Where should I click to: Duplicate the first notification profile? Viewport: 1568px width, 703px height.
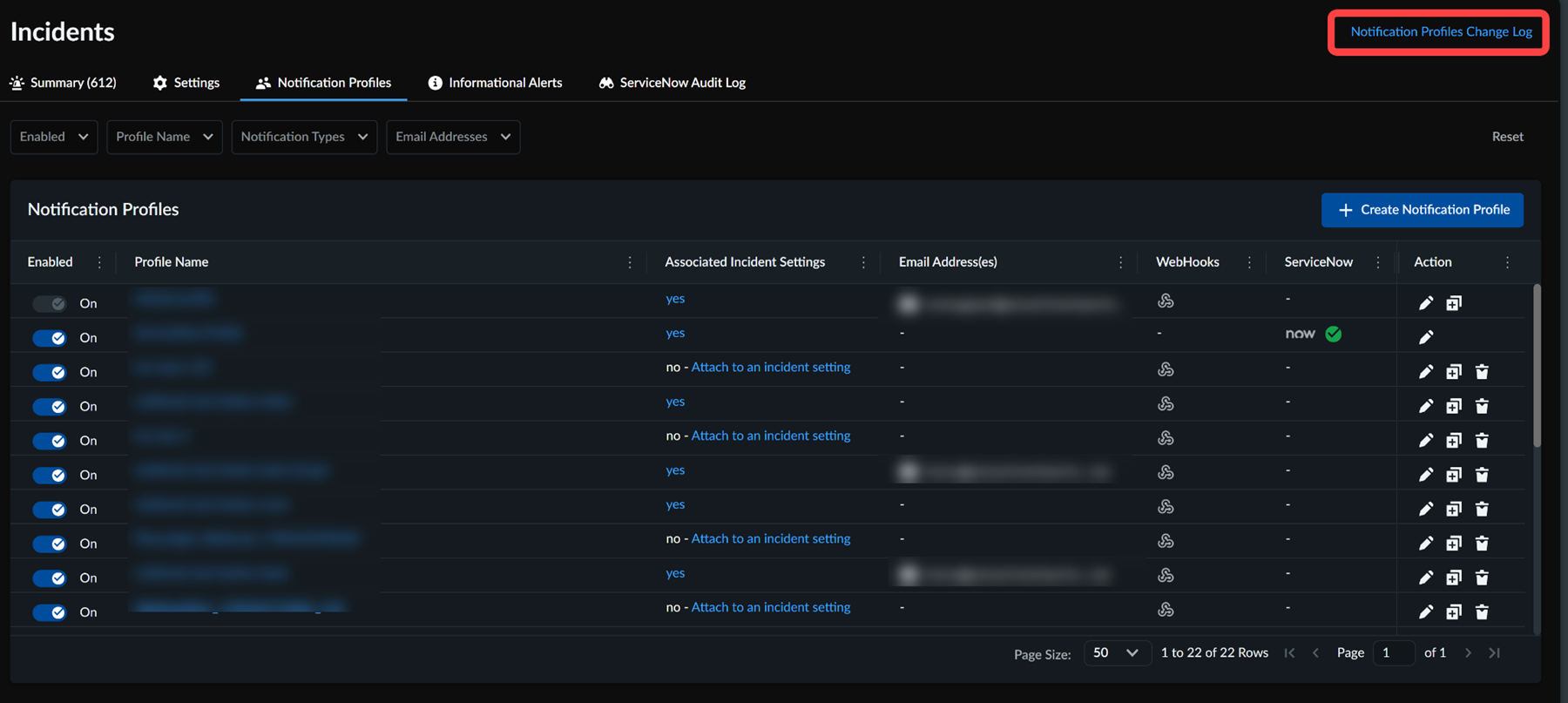[1454, 303]
